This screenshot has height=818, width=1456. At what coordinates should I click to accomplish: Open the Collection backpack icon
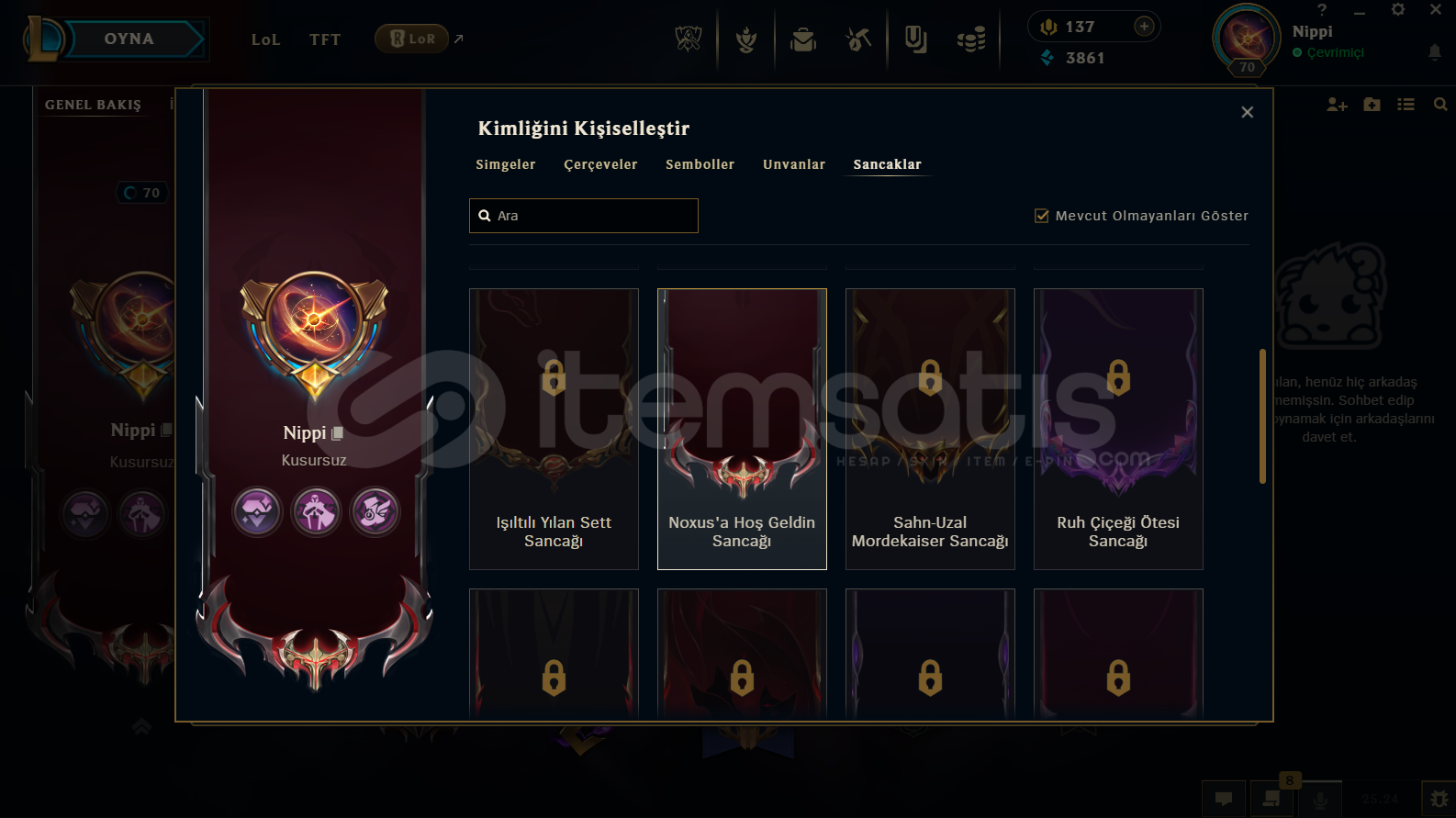[803, 39]
